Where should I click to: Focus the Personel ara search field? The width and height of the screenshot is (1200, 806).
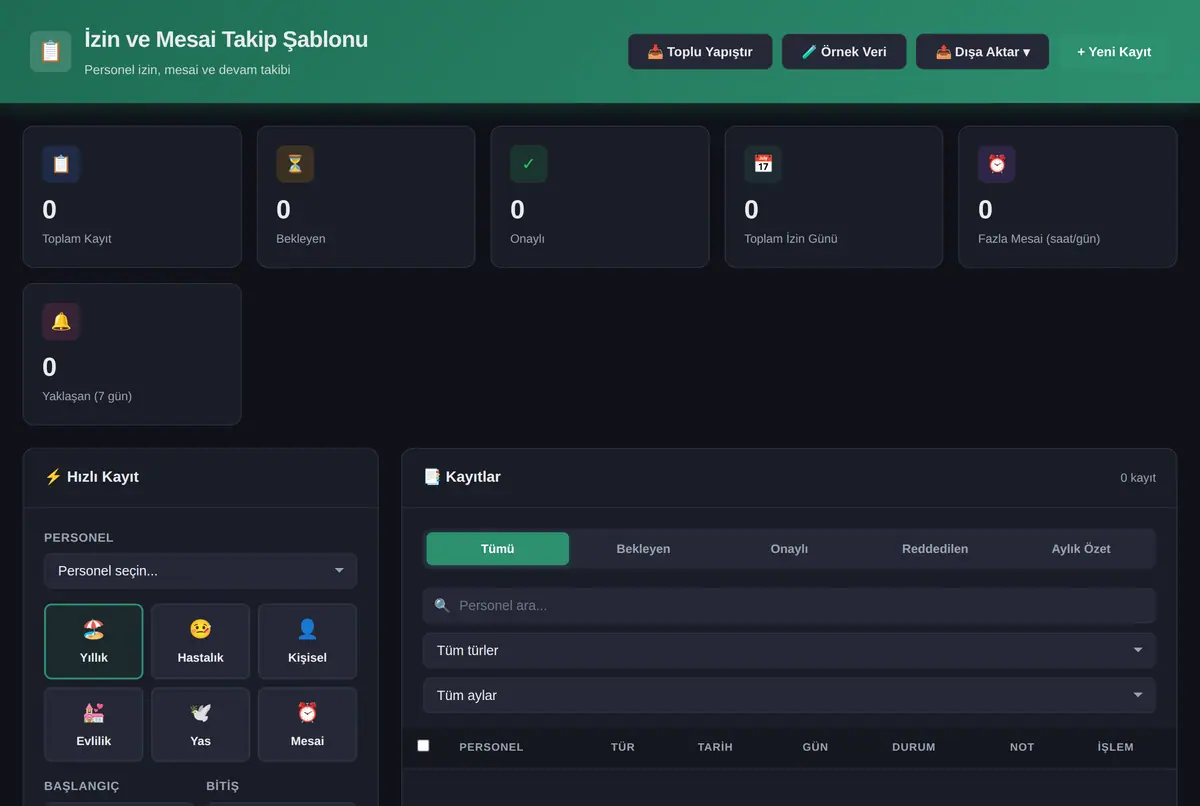coord(789,605)
